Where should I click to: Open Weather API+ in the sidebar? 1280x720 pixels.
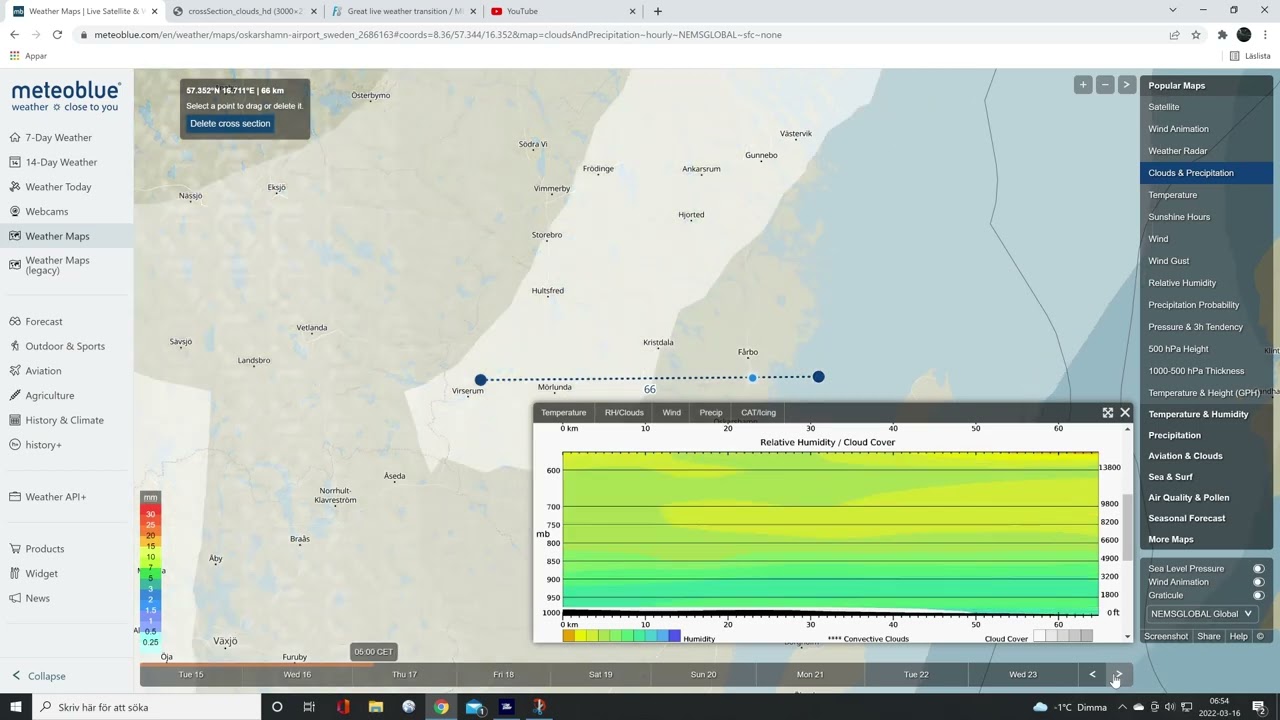click(x=55, y=497)
